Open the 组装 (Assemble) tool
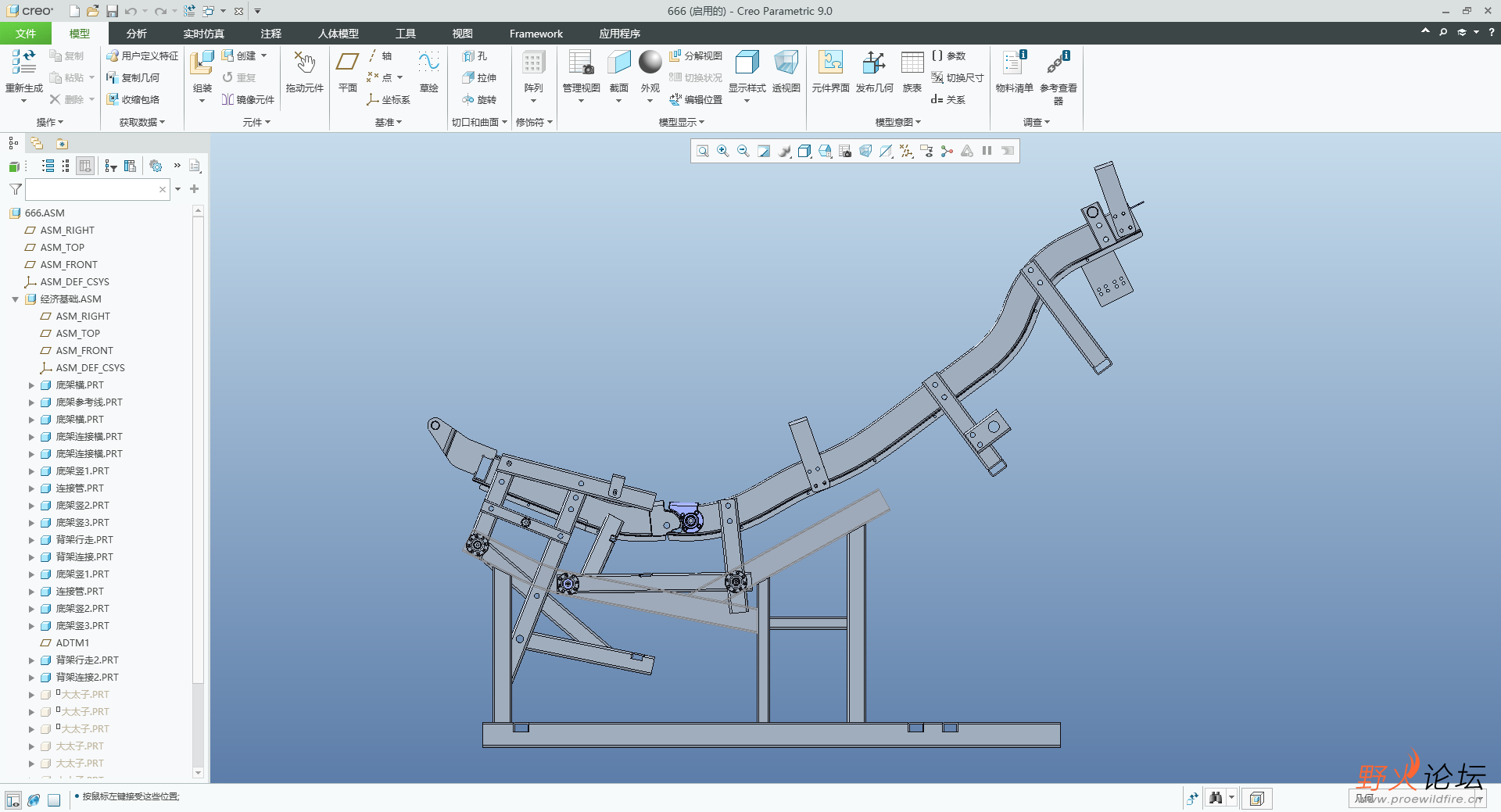The image size is (1501, 812). [x=202, y=70]
